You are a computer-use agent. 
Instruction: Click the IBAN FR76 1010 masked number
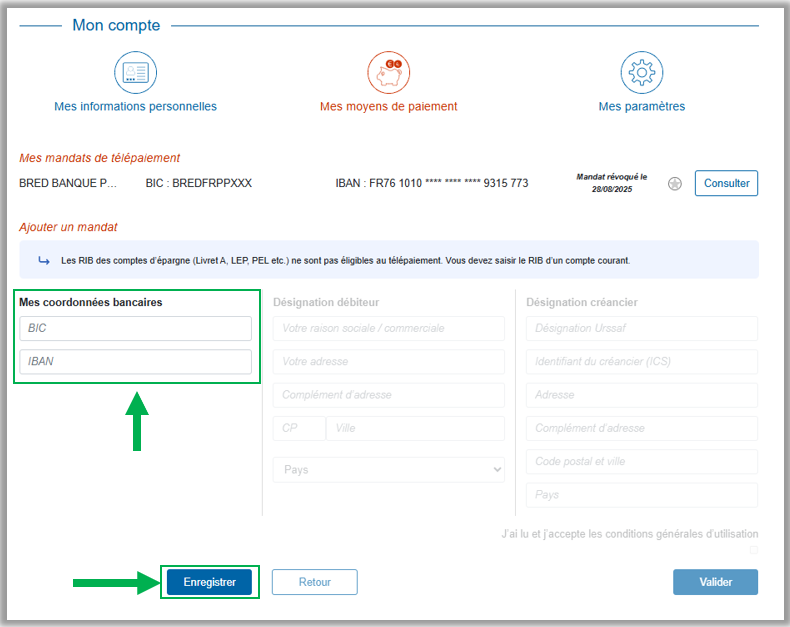tap(432, 183)
